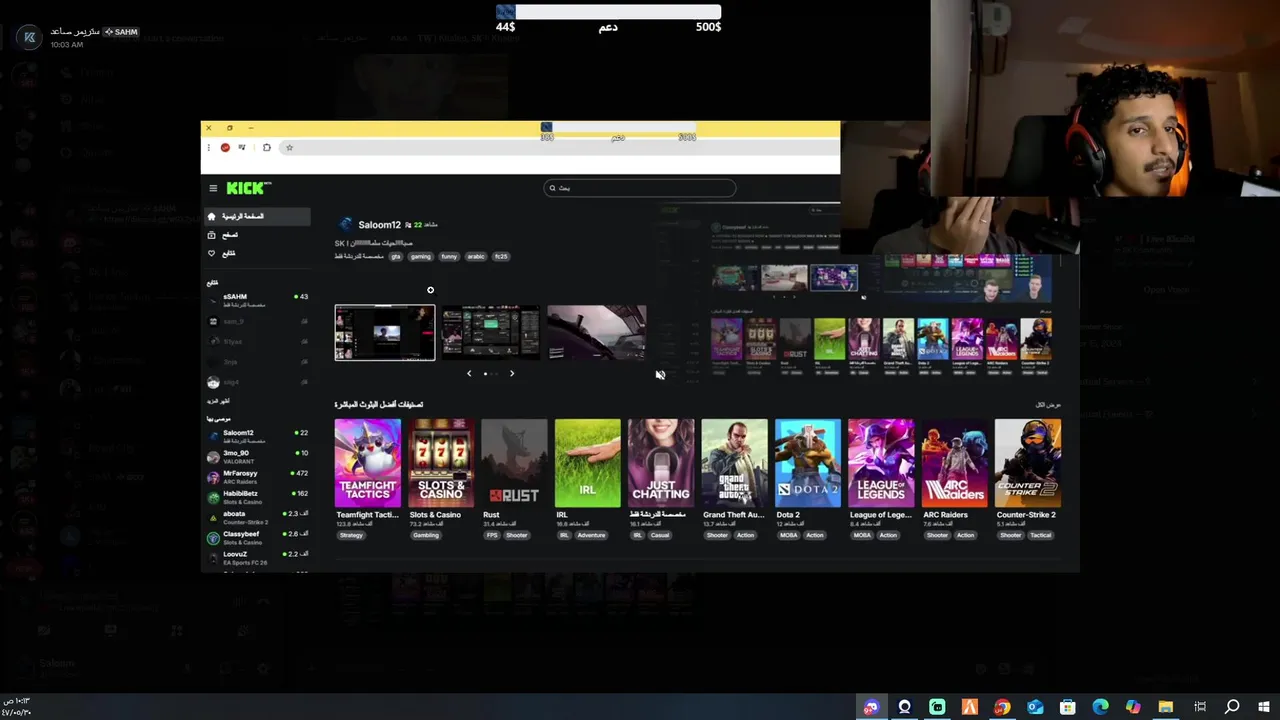Open the webcam app taskbar icon
Screen dimensions: 1280x720
(904, 707)
